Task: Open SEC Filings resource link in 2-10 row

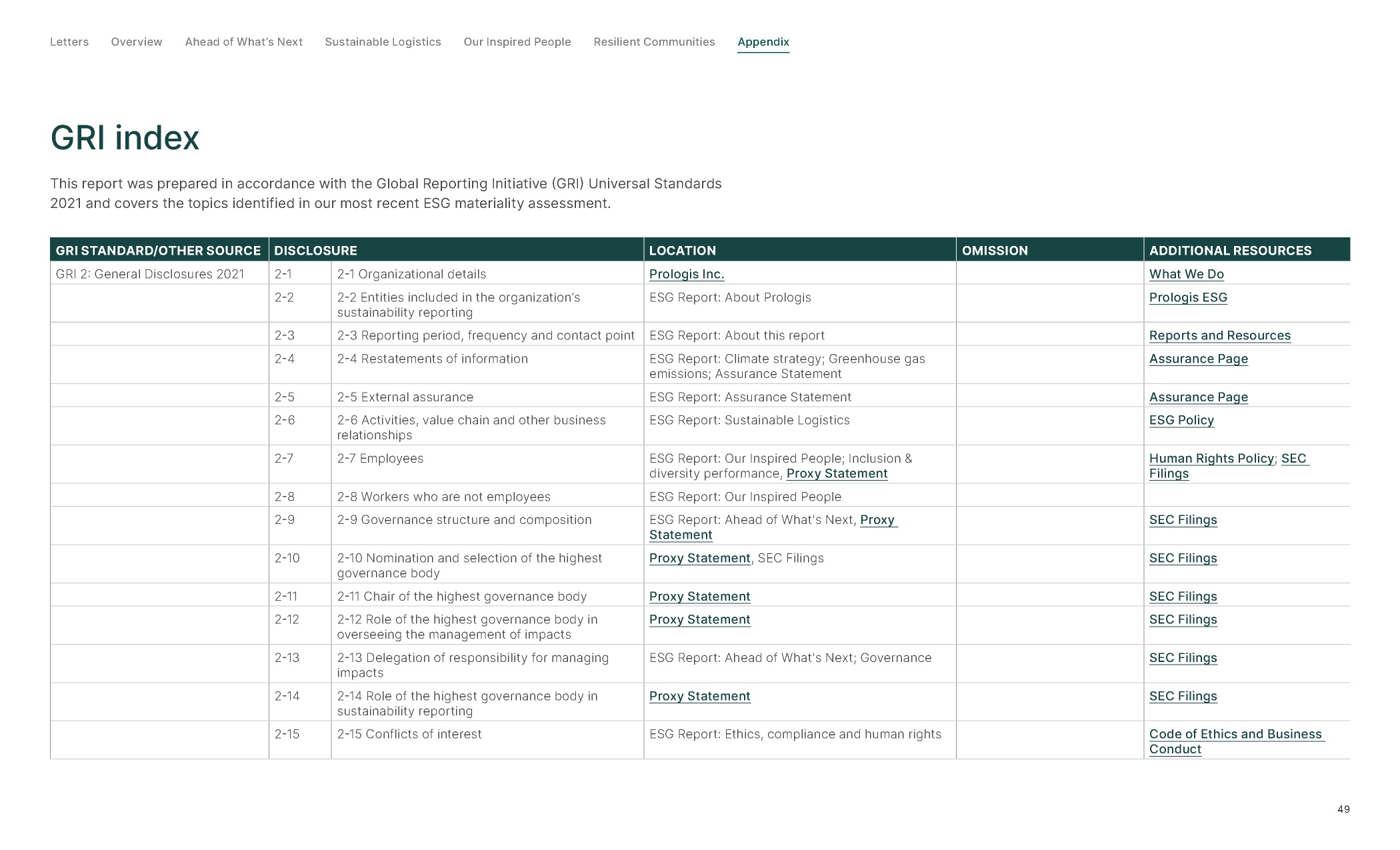Action: coord(1183,558)
